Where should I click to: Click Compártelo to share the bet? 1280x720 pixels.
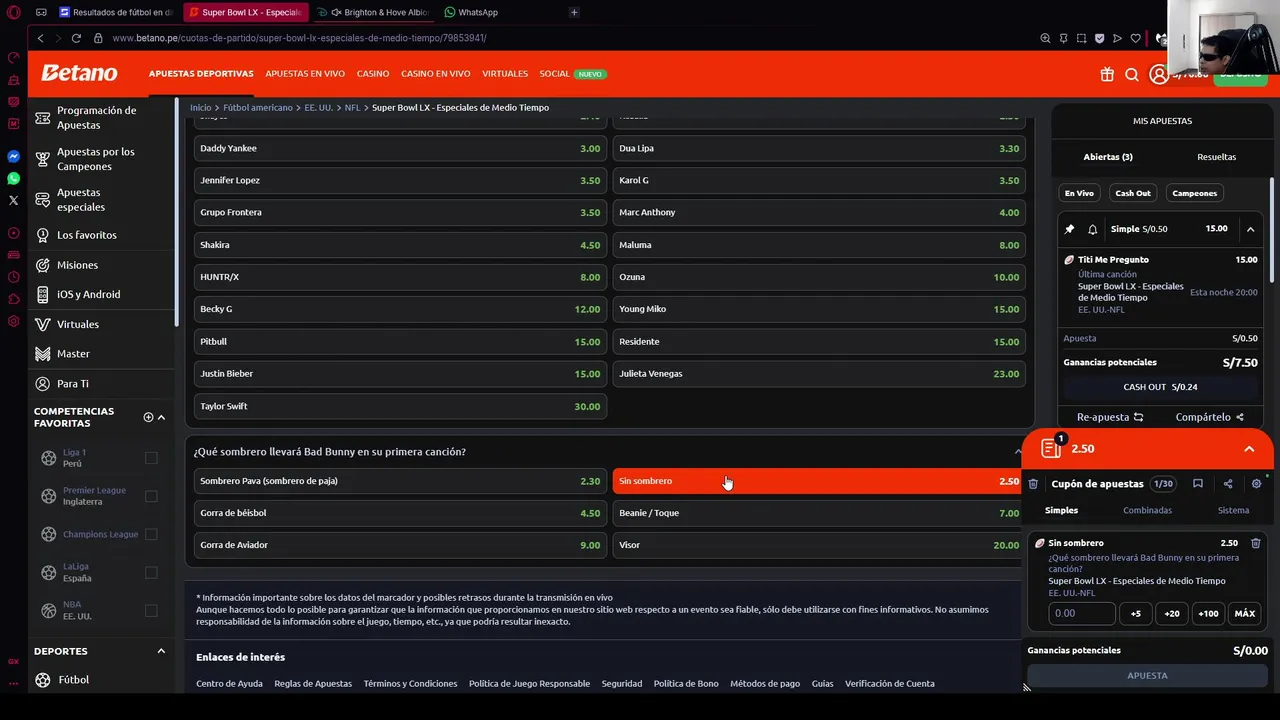click(x=1209, y=417)
